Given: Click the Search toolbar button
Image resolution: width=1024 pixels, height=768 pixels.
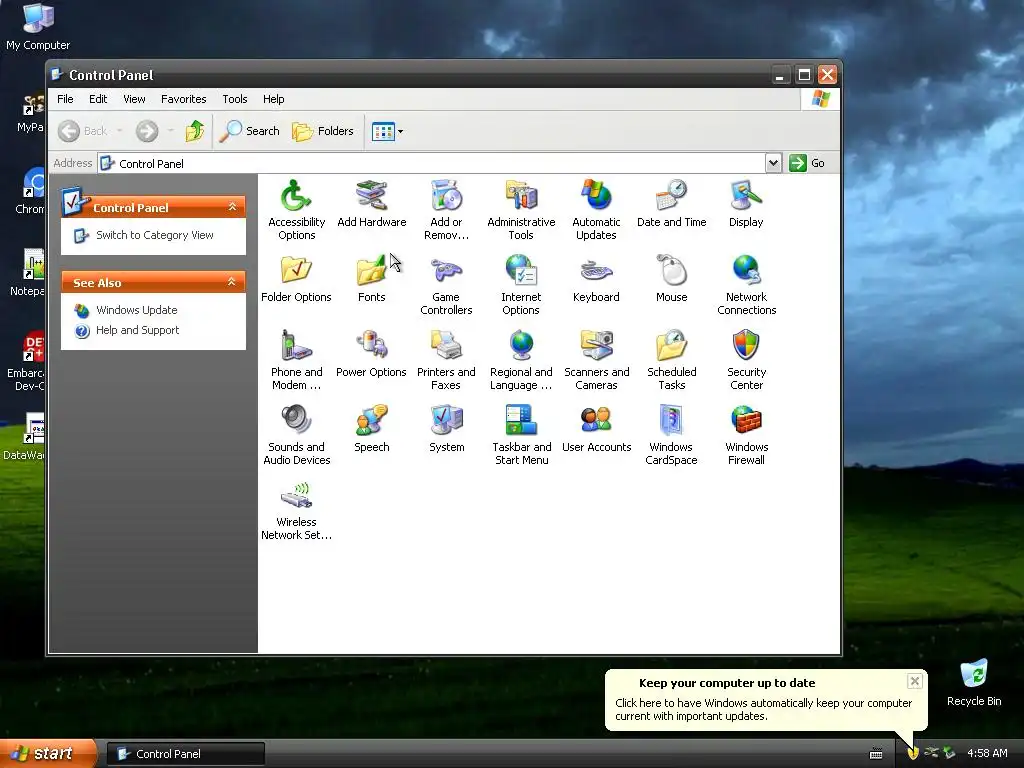Looking at the screenshot, I should [x=249, y=131].
